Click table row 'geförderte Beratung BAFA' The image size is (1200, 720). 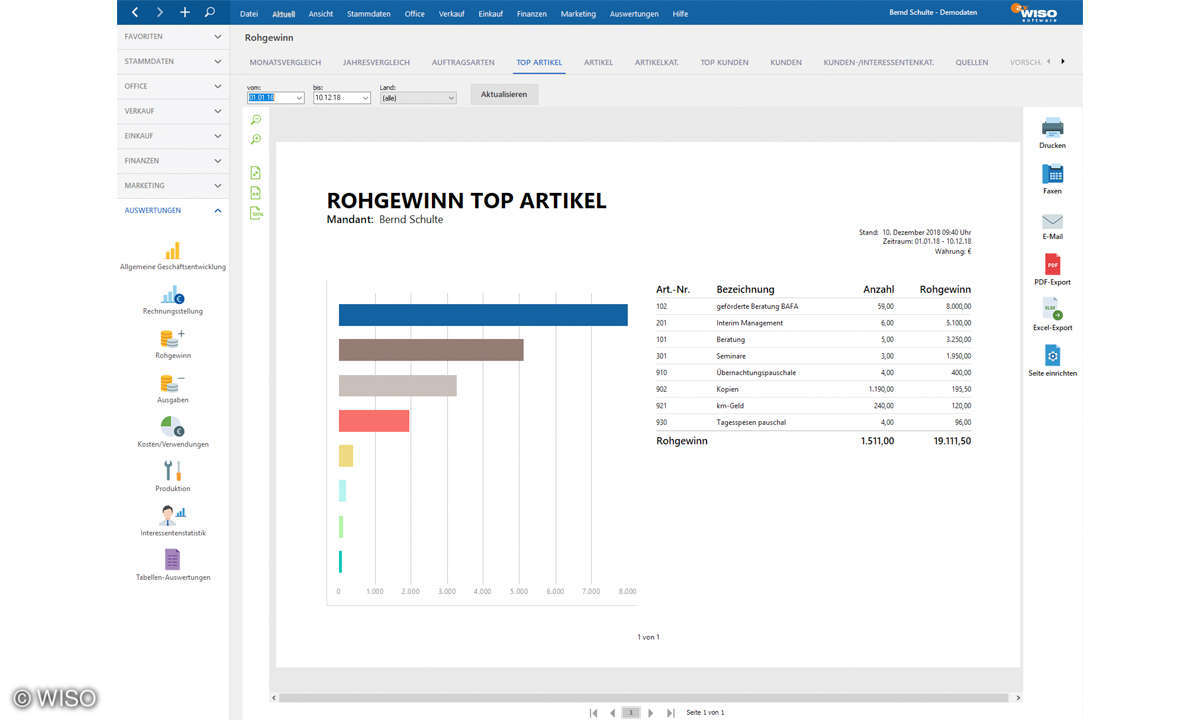pos(813,306)
